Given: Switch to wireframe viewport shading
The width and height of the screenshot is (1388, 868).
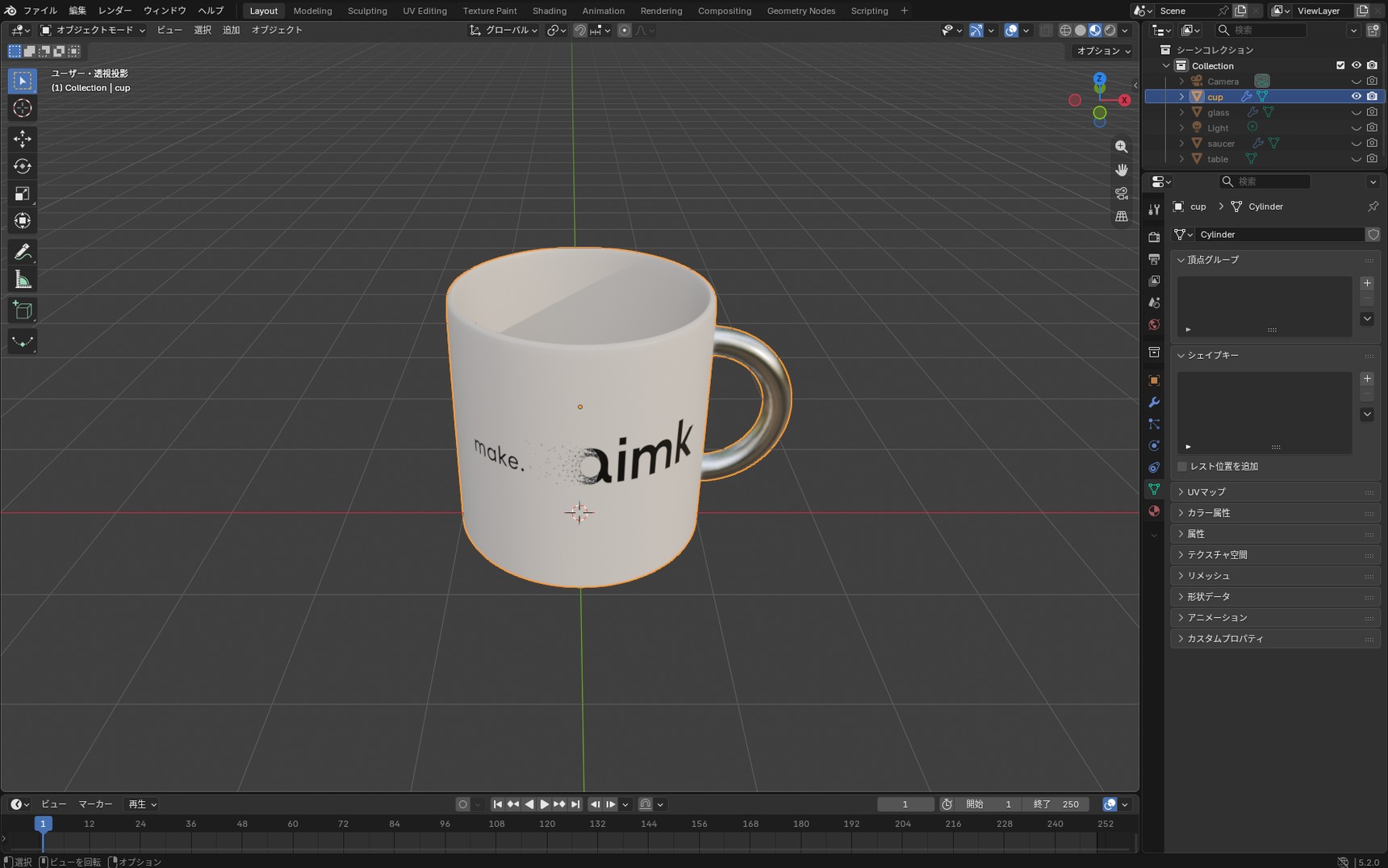Looking at the screenshot, I should (x=1065, y=30).
